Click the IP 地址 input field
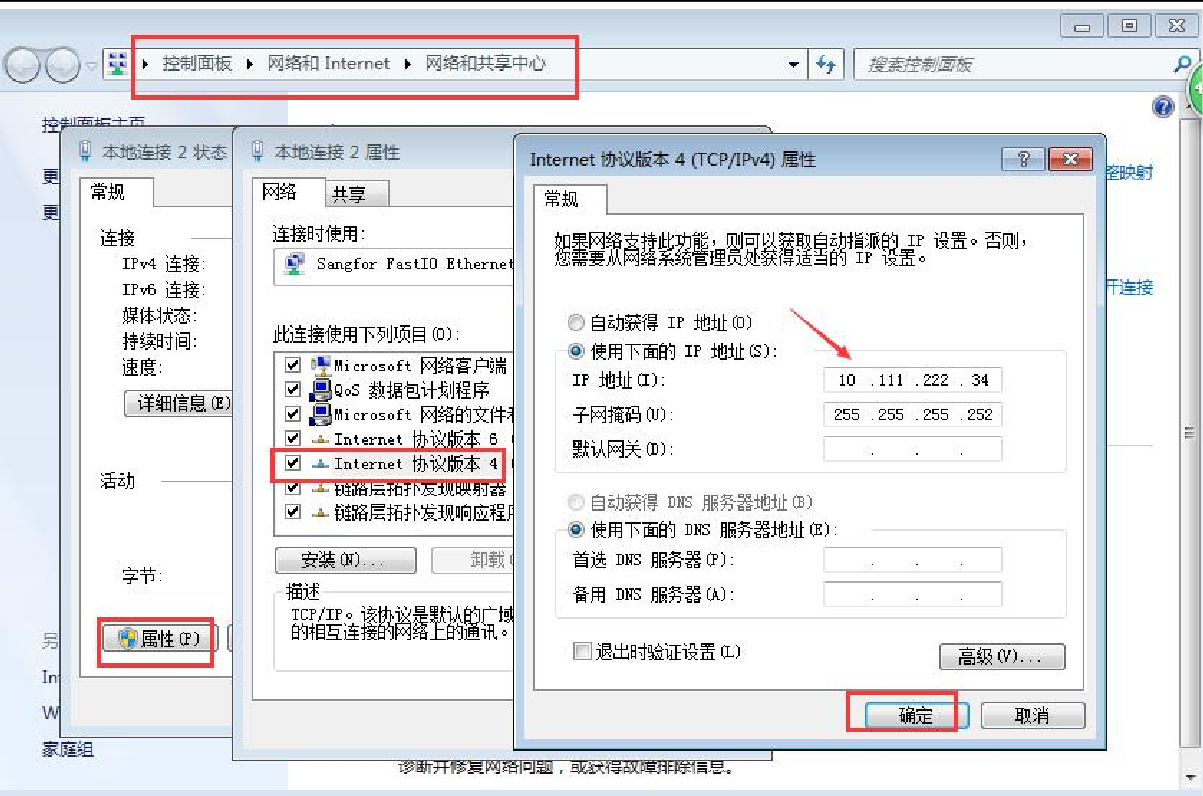 pos(912,381)
